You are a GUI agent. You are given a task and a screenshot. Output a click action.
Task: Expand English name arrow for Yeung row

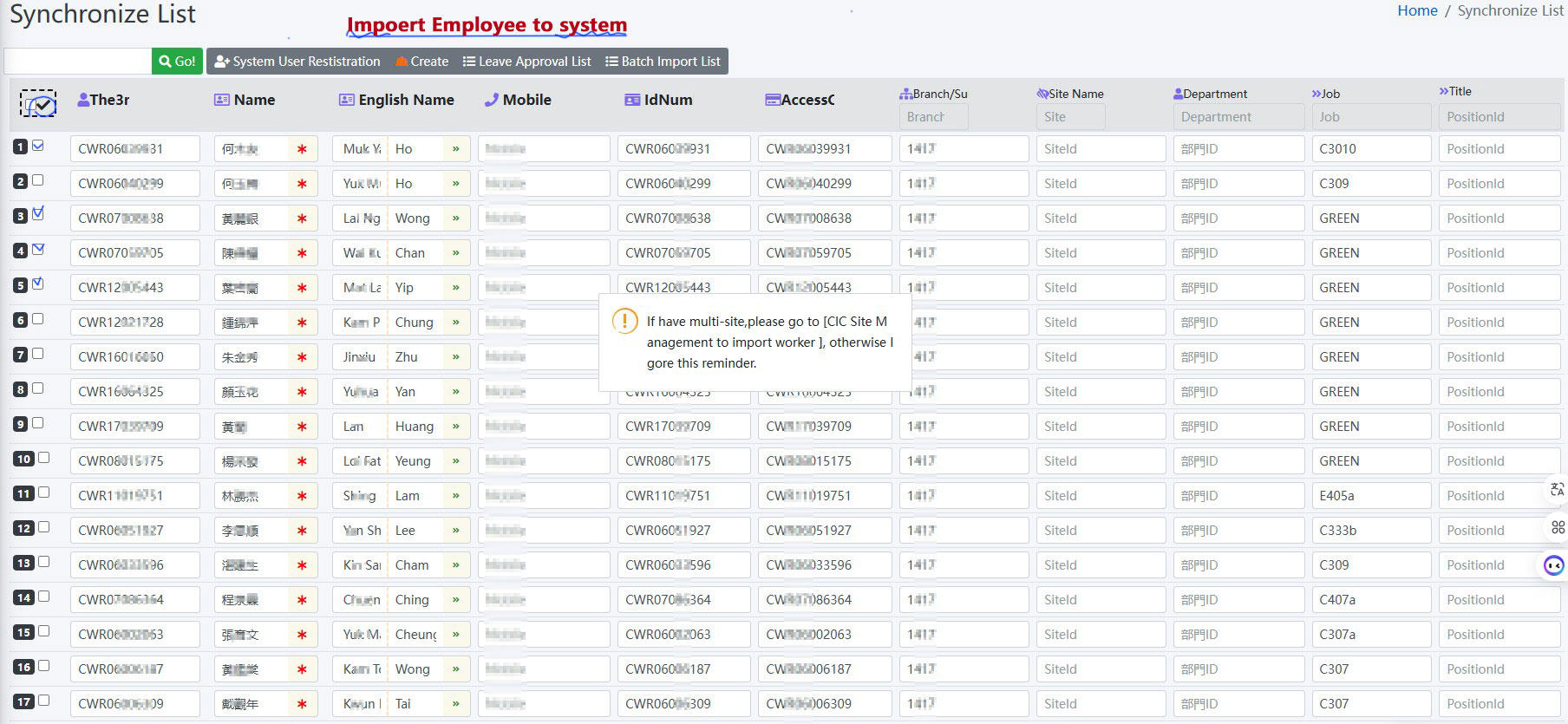455,461
